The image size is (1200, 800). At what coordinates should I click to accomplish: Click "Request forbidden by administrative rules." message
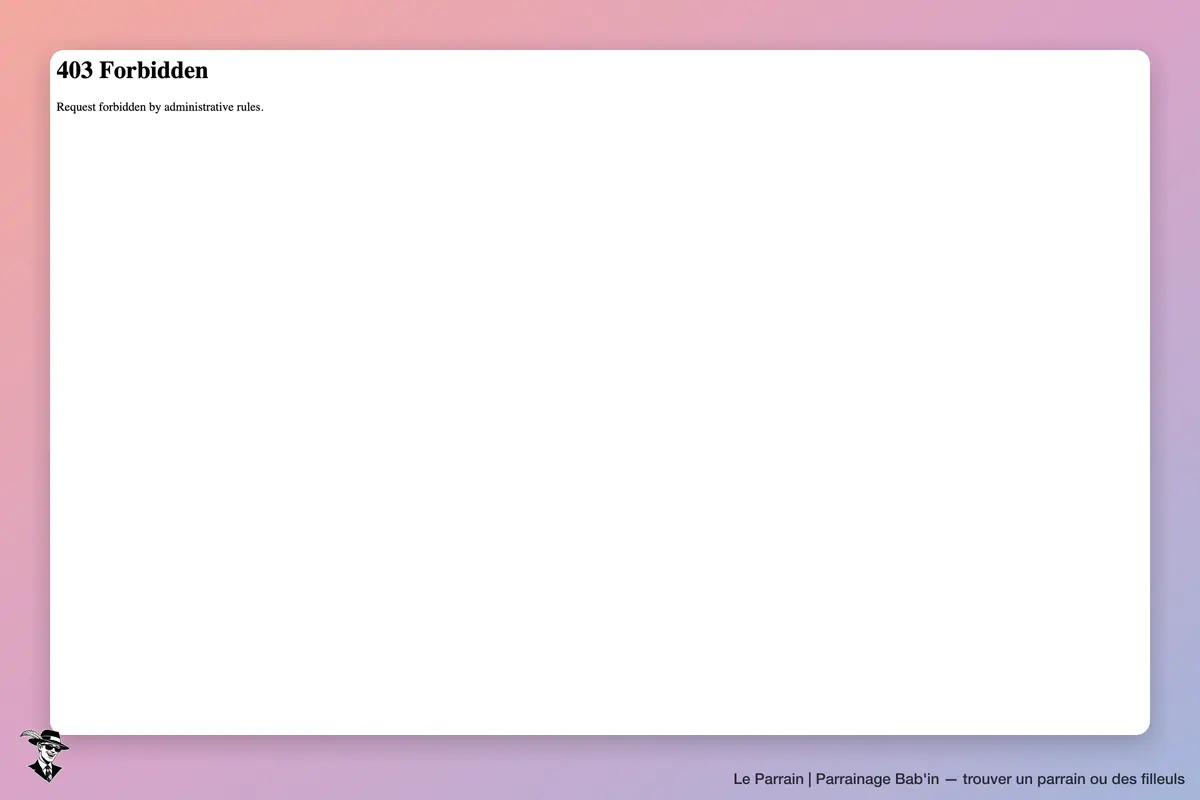160,107
